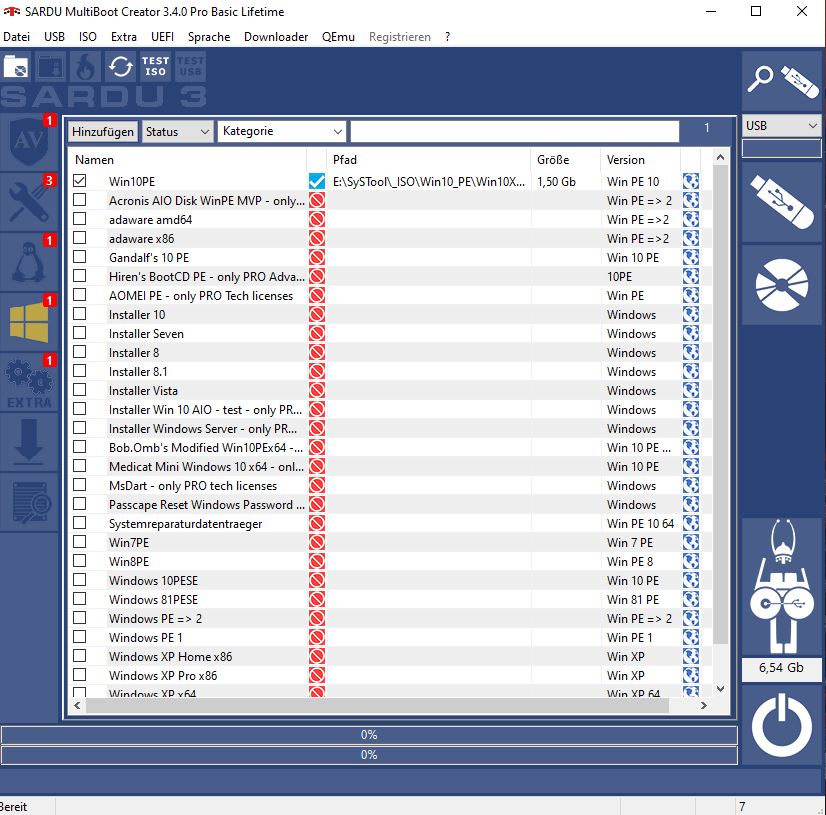Click the search USB magnifier icon
Image resolution: width=826 pixels, height=815 pixels.
coord(782,81)
